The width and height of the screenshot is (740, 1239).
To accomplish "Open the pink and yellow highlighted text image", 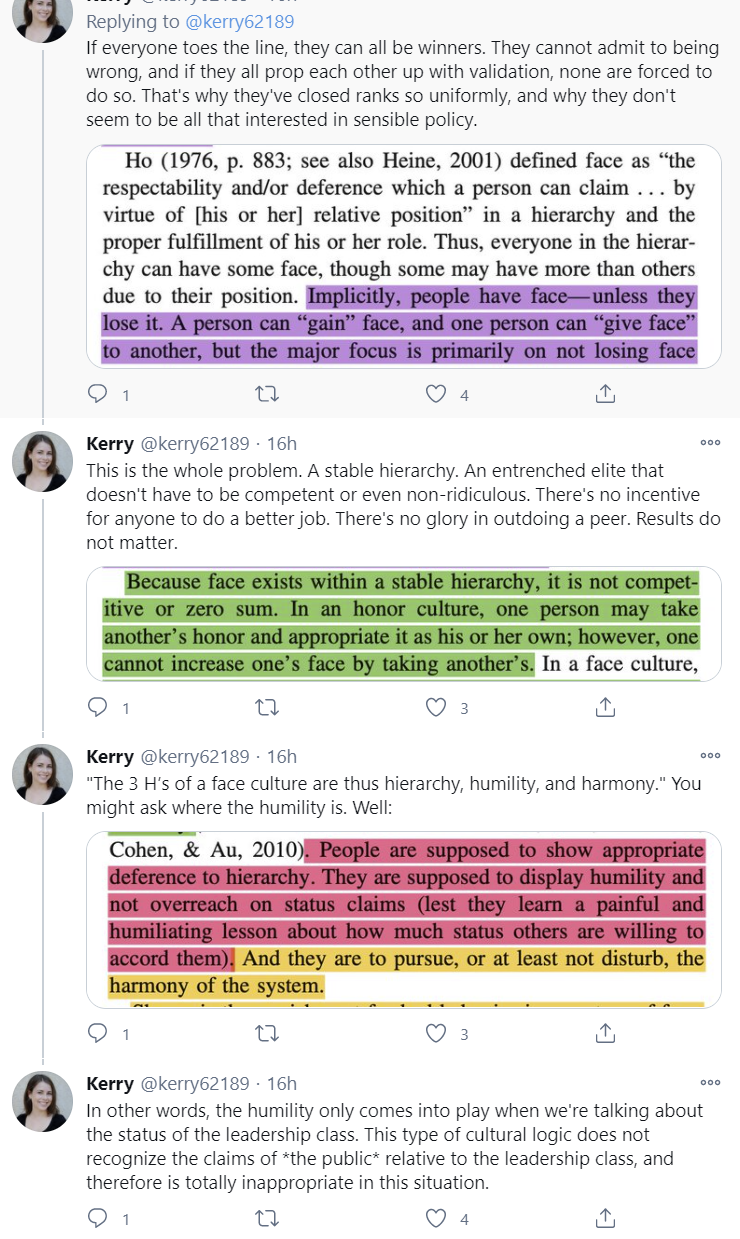I will 404,920.
